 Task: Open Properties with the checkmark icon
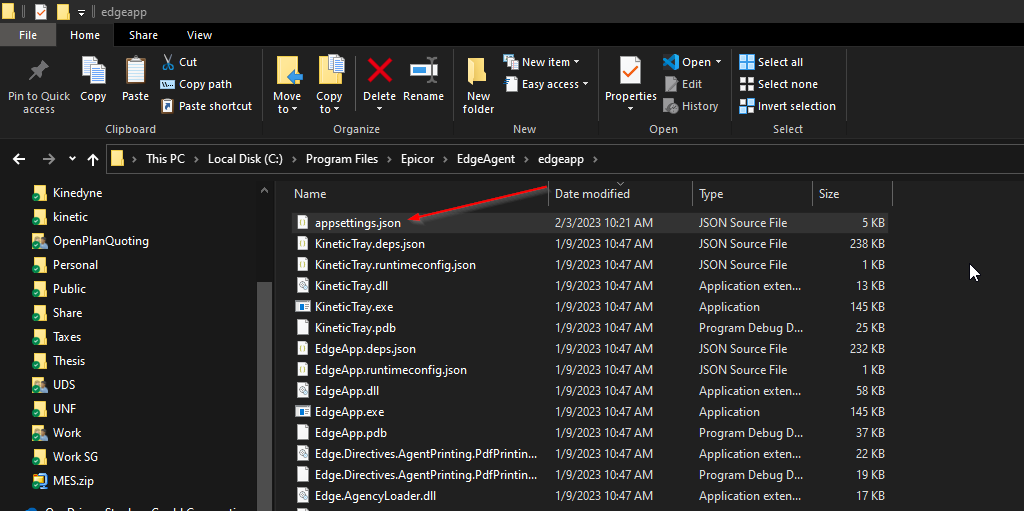pyautogui.click(x=630, y=72)
